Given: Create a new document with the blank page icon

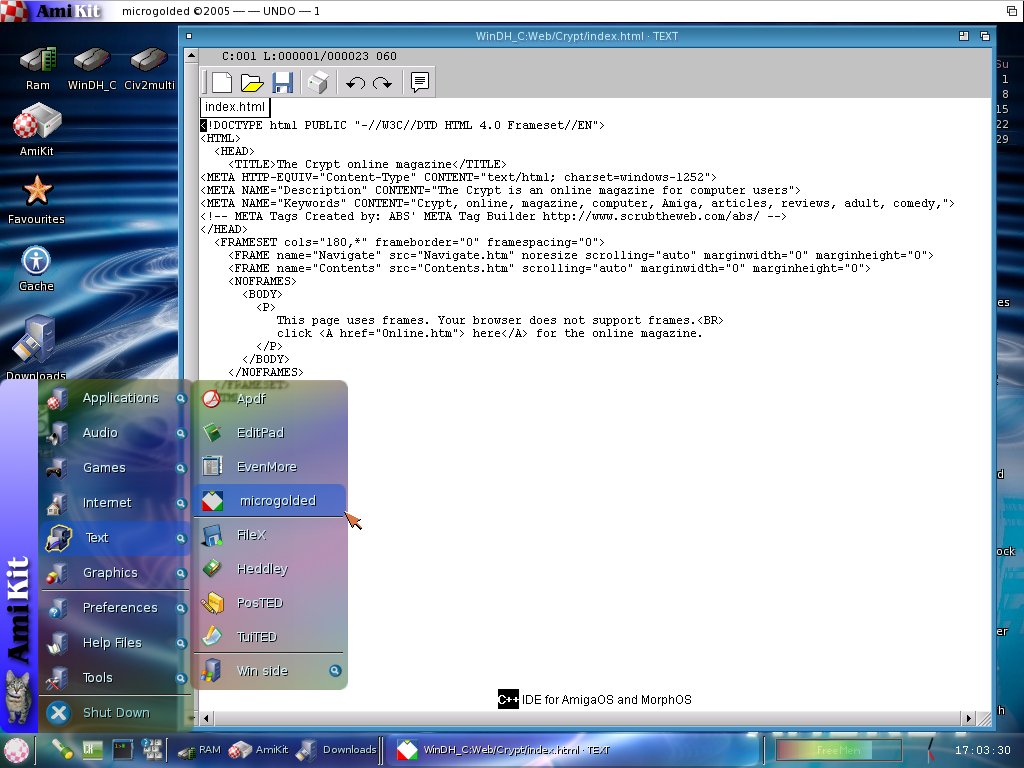Looking at the screenshot, I should pos(221,82).
